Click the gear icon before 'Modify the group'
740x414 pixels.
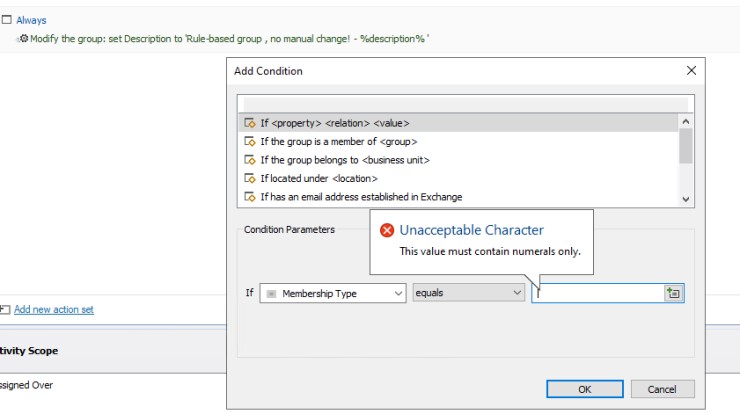point(24,38)
